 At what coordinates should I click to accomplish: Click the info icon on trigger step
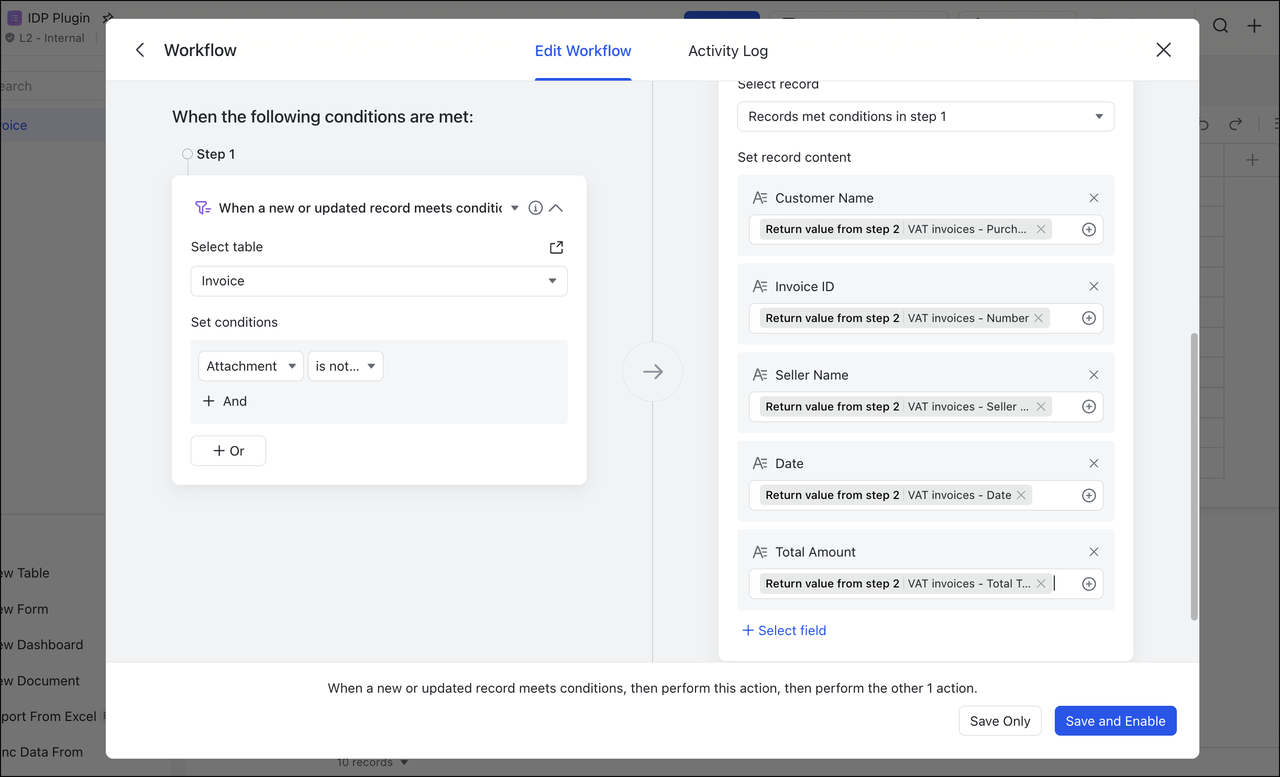(x=536, y=208)
